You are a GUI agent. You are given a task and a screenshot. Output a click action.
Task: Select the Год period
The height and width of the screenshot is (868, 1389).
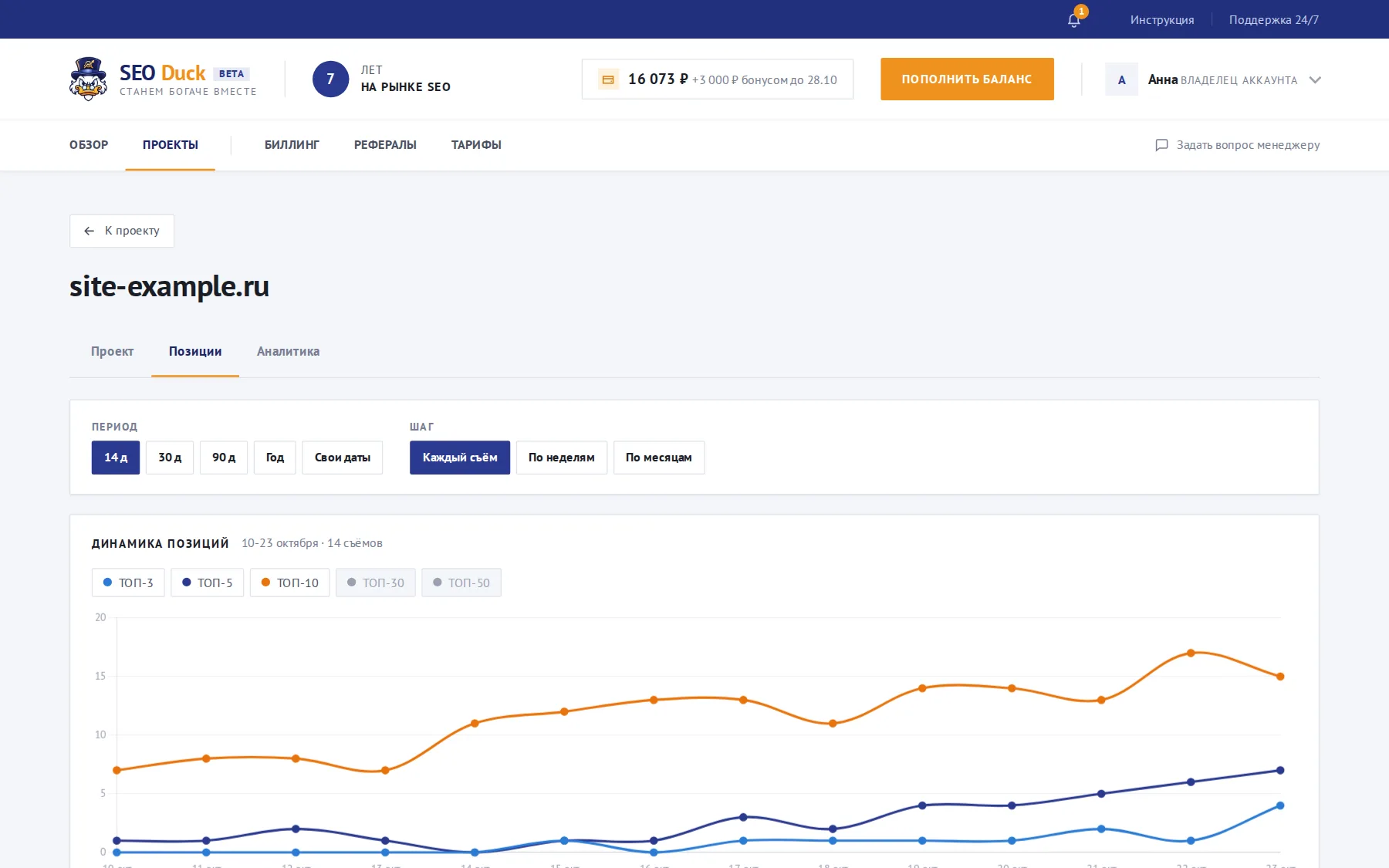(275, 458)
